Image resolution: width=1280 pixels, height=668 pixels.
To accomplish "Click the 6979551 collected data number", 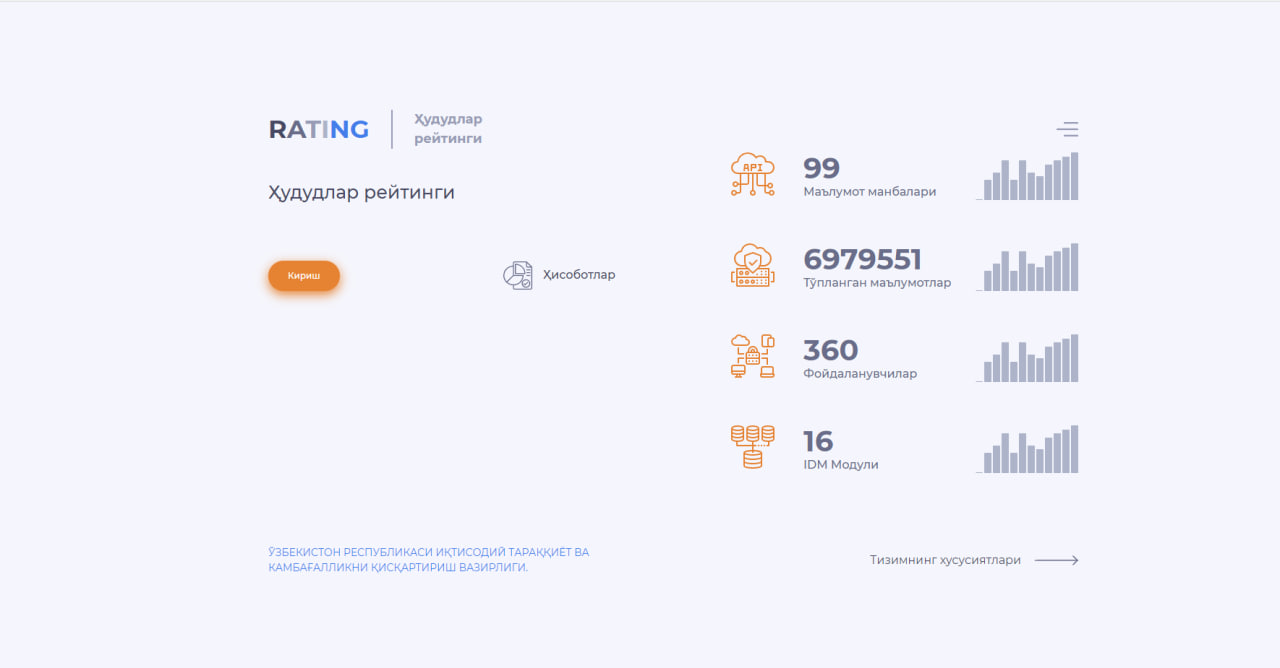I will pos(862,259).
